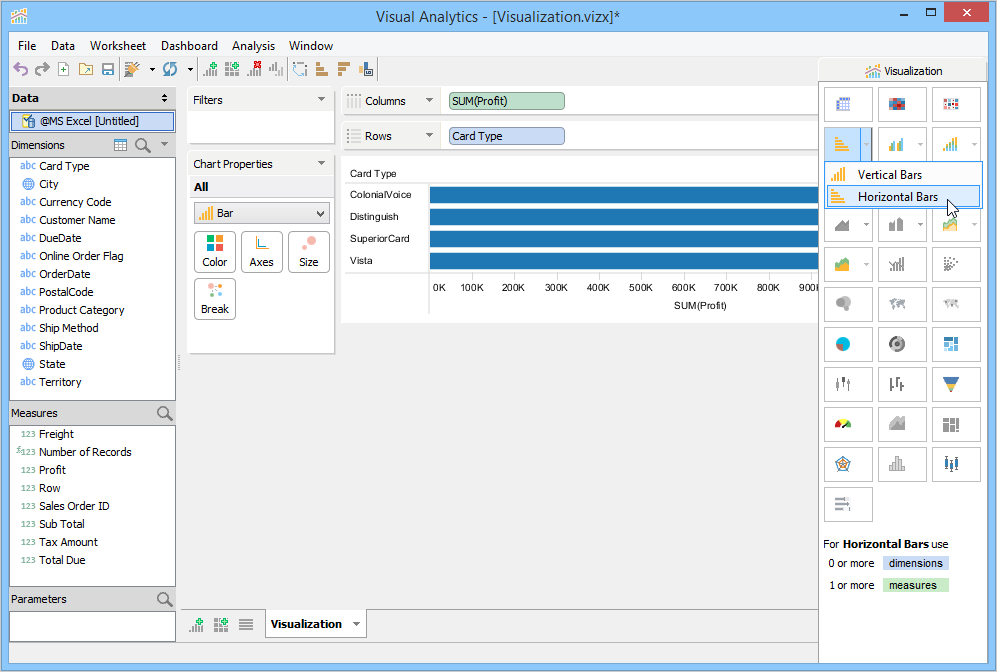
Task: Select the treemap chart icon
Action: coord(950,344)
